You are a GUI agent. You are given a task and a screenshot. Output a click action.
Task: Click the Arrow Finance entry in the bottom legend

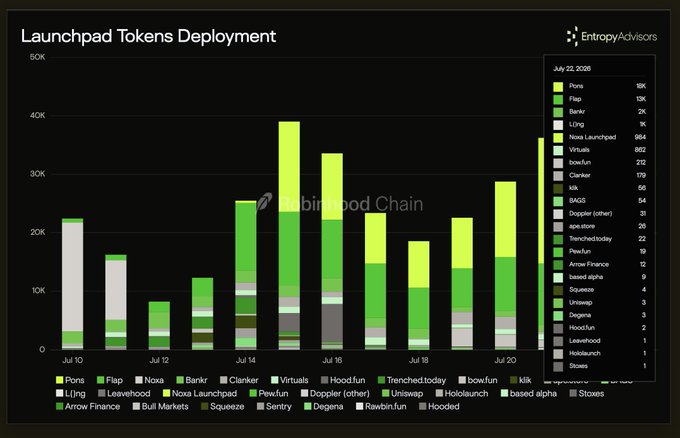click(88, 406)
